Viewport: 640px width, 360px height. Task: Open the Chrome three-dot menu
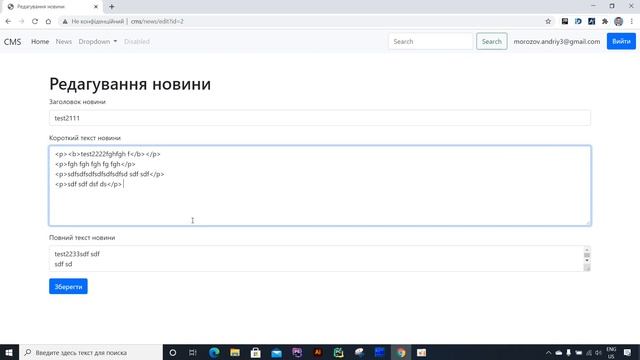(x=631, y=21)
